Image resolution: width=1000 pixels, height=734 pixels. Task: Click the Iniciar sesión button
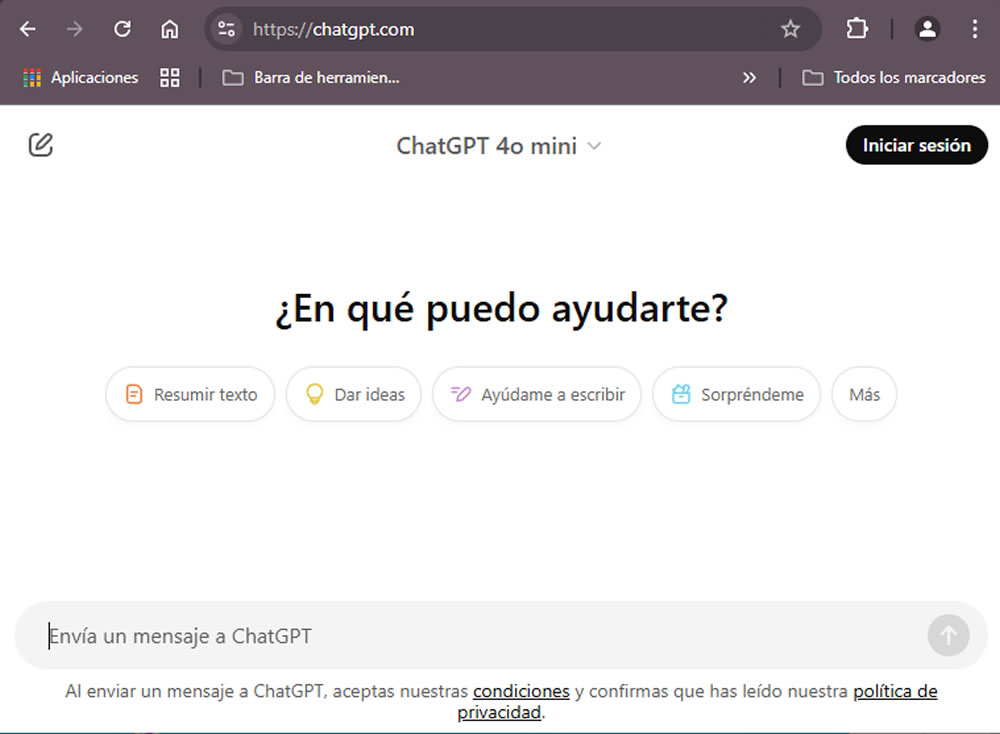pyautogui.click(x=916, y=145)
